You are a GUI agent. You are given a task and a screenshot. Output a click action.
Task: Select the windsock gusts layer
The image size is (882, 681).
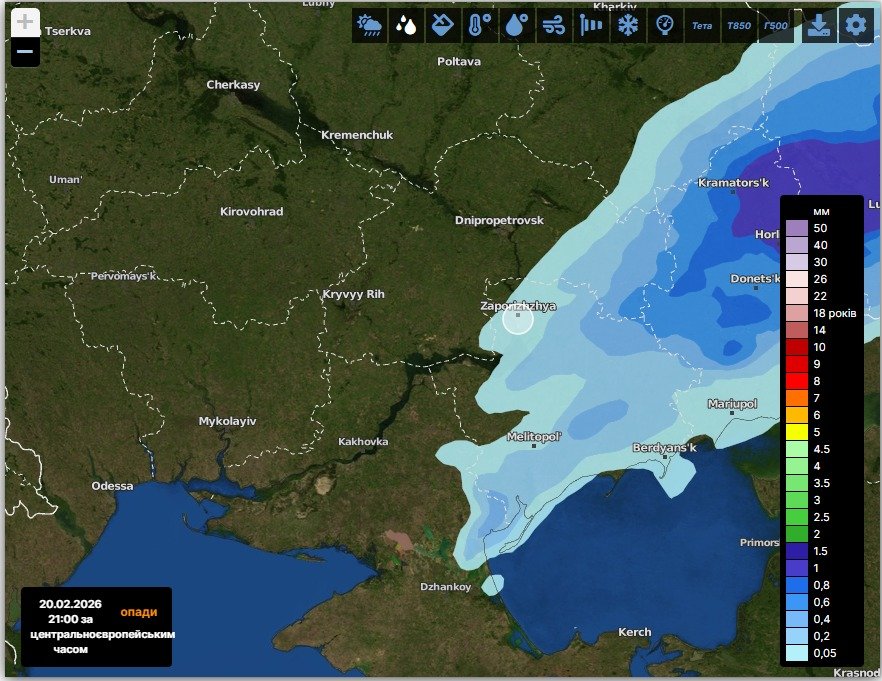pyautogui.click(x=590, y=26)
